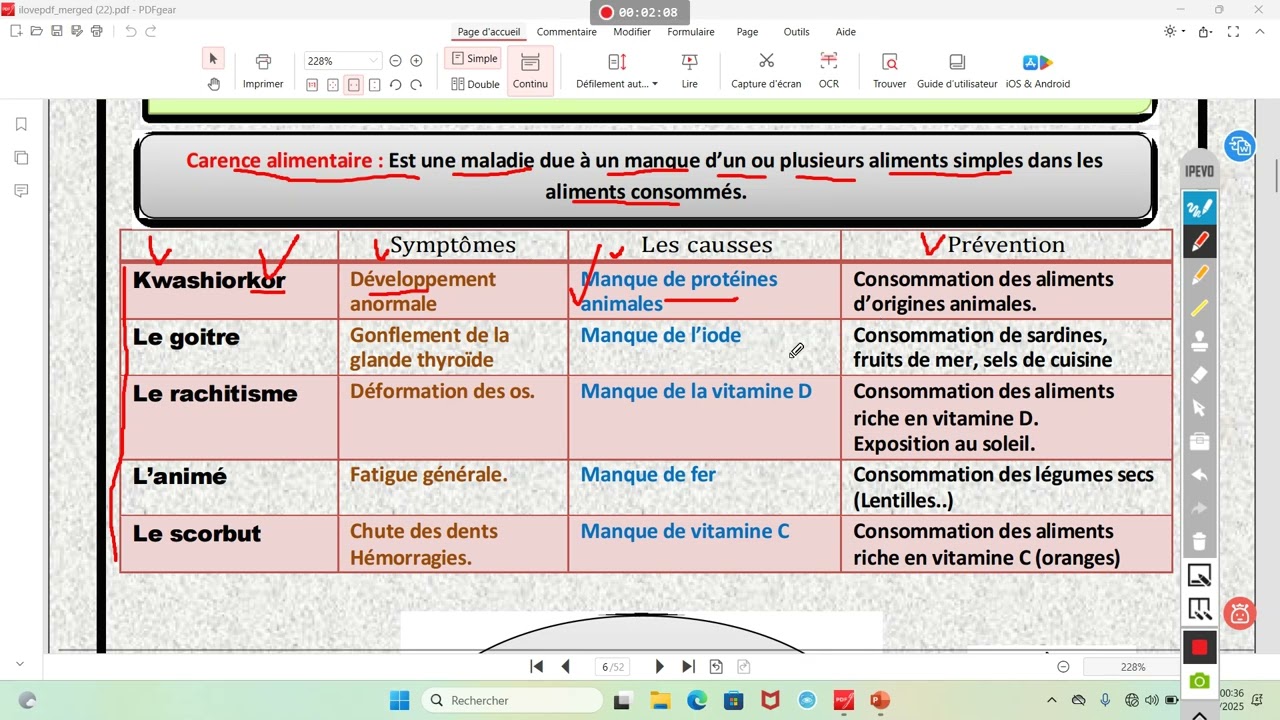Zoom out with the minus icon beside 228%
The image size is (1280, 720).
395,61
